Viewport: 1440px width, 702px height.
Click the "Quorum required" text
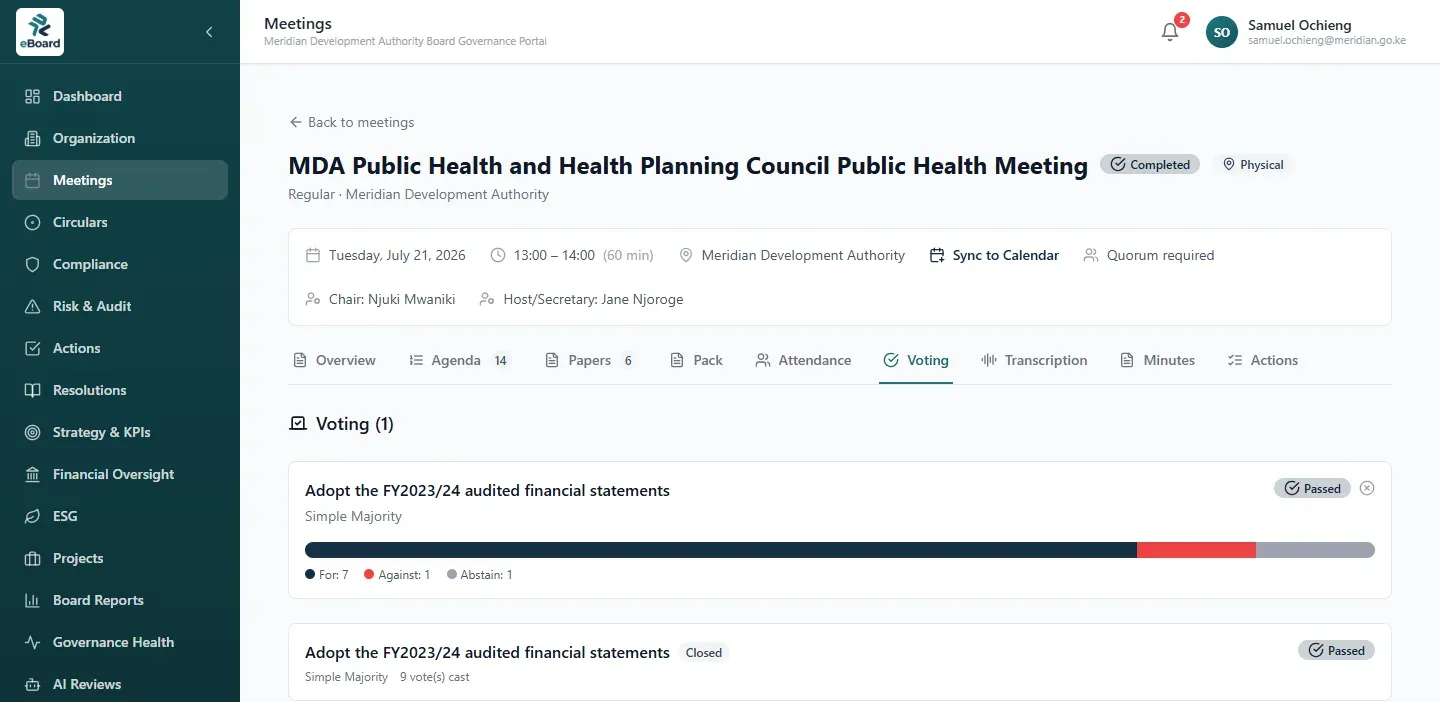click(x=1160, y=255)
